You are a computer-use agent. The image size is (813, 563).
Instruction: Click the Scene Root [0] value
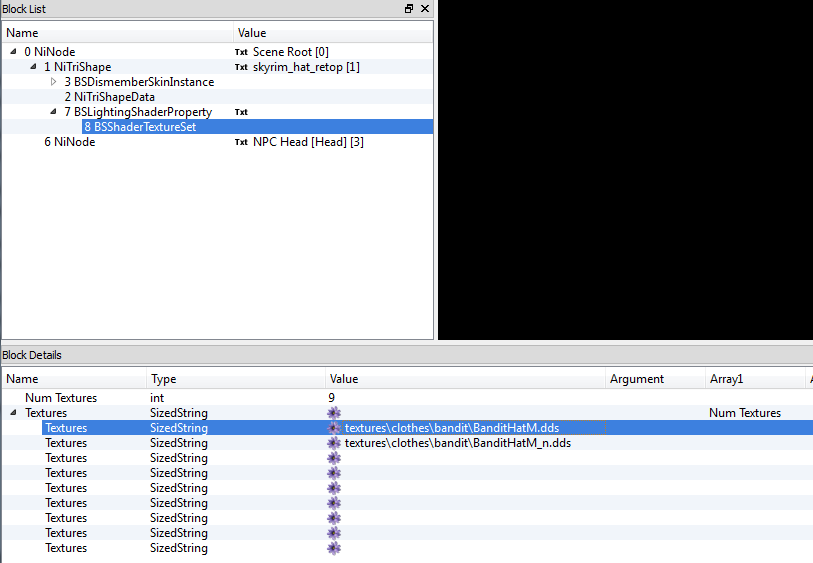291,52
